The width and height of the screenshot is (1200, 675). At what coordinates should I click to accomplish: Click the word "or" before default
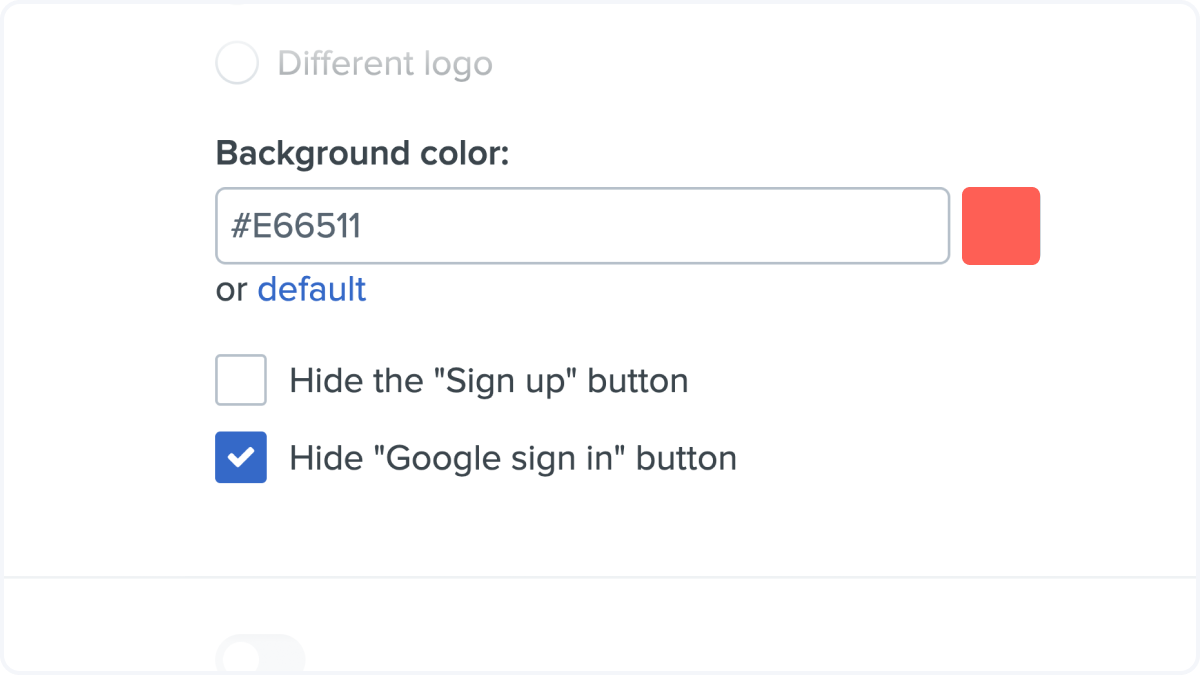point(231,290)
